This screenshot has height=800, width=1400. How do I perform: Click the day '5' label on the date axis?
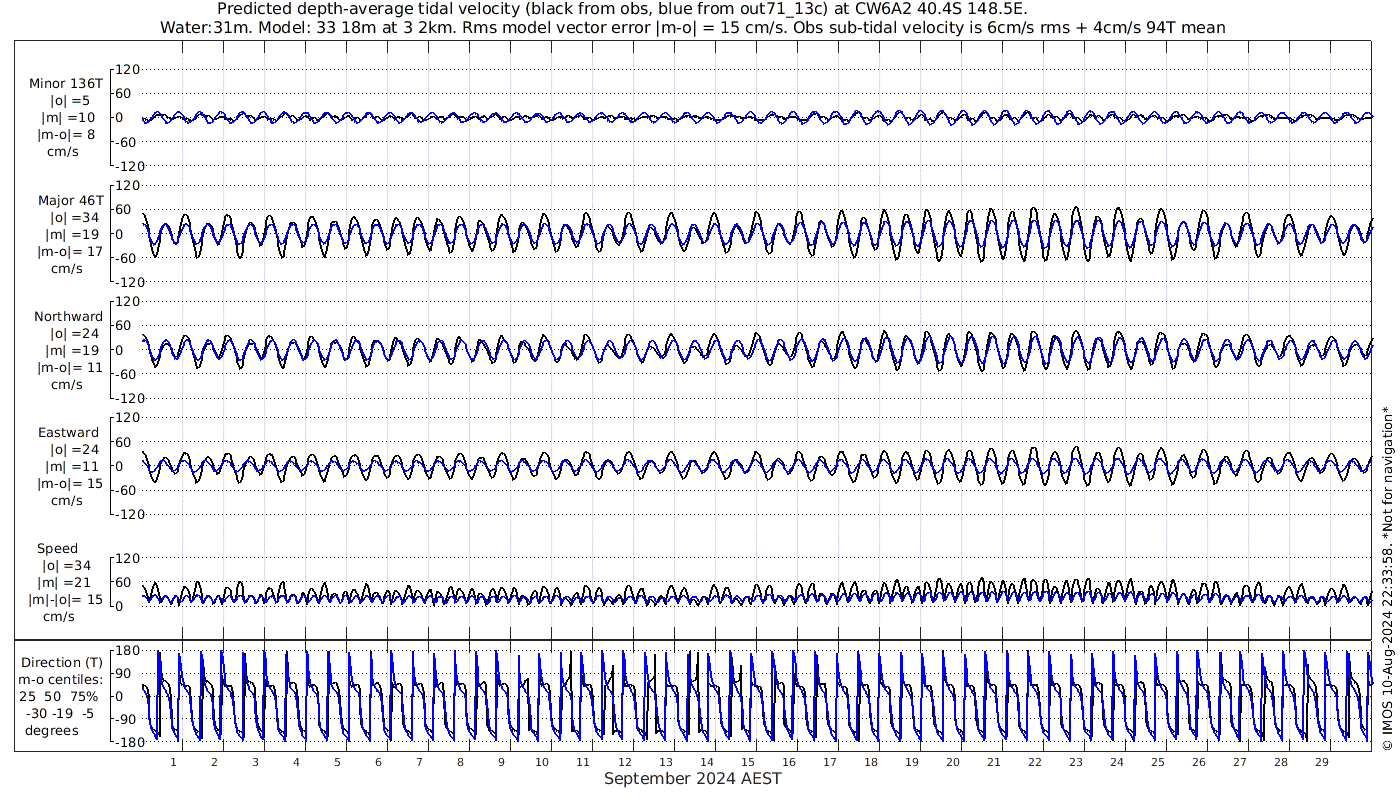[x=337, y=762]
